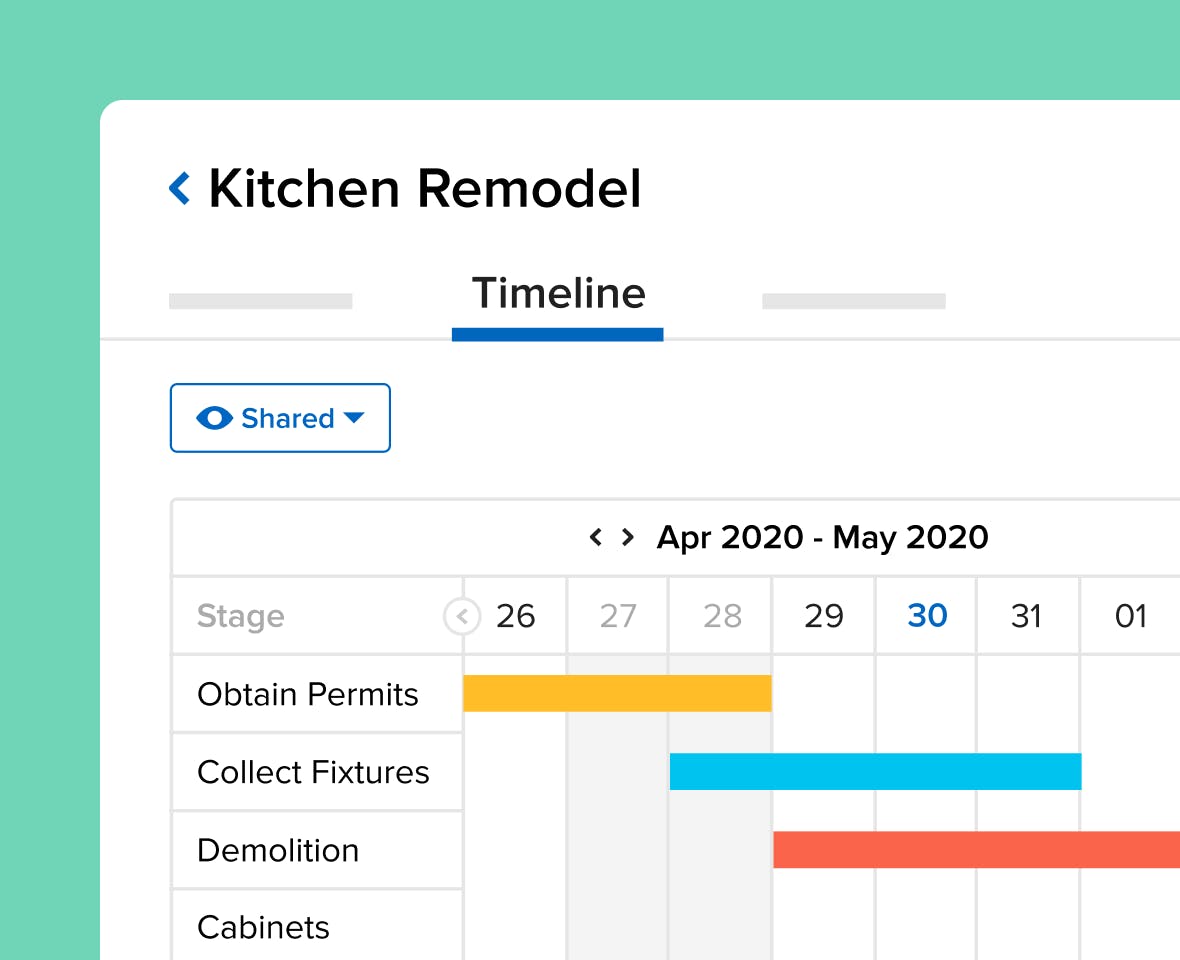Select date 26 column header
Viewport: 1180px width, 960px height.
515,616
